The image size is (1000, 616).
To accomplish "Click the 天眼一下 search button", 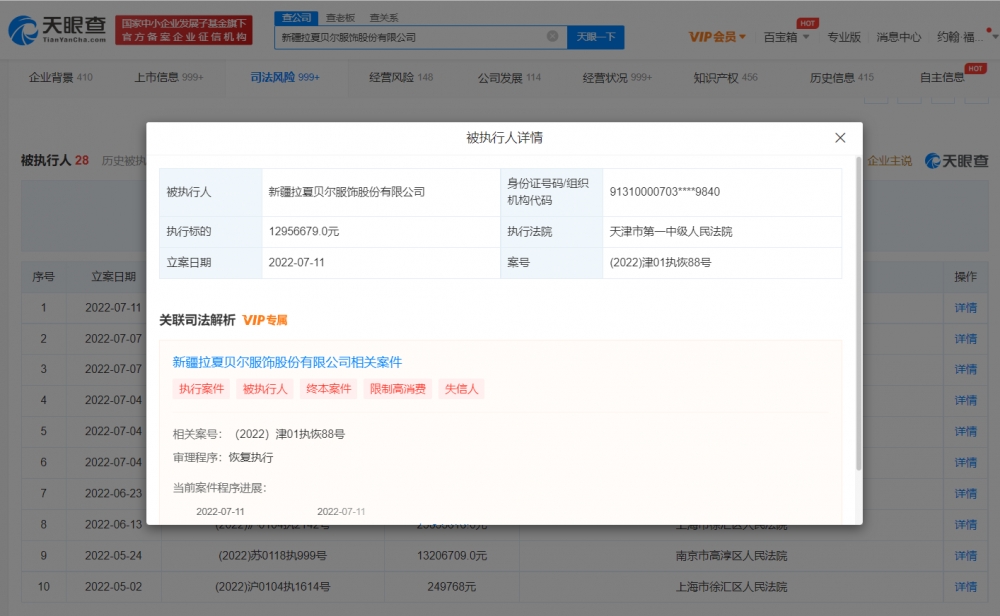I will coord(596,37).
